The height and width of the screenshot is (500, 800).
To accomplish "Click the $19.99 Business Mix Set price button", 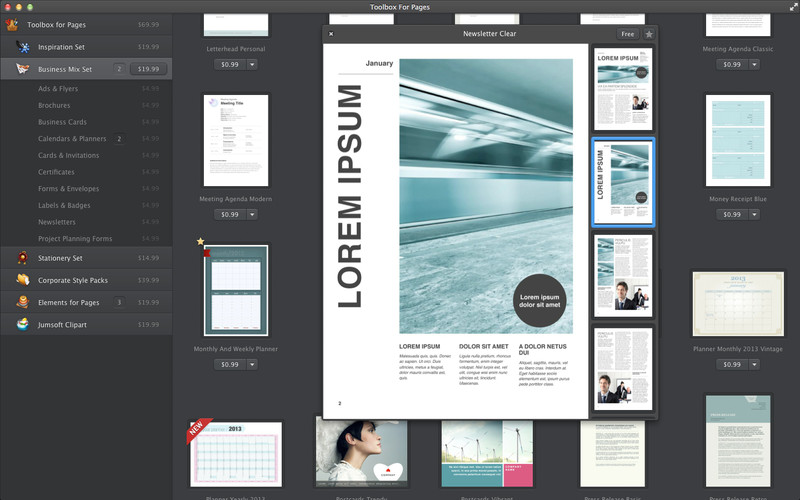I will pyautogui.click(x=148, y=69).
